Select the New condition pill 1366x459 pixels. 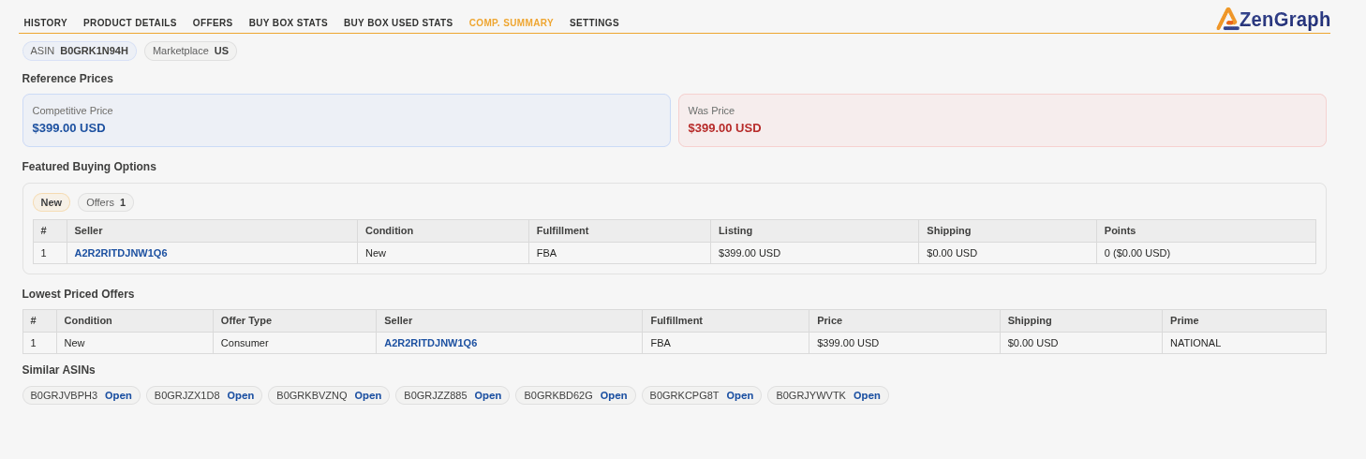pos(51,202)
